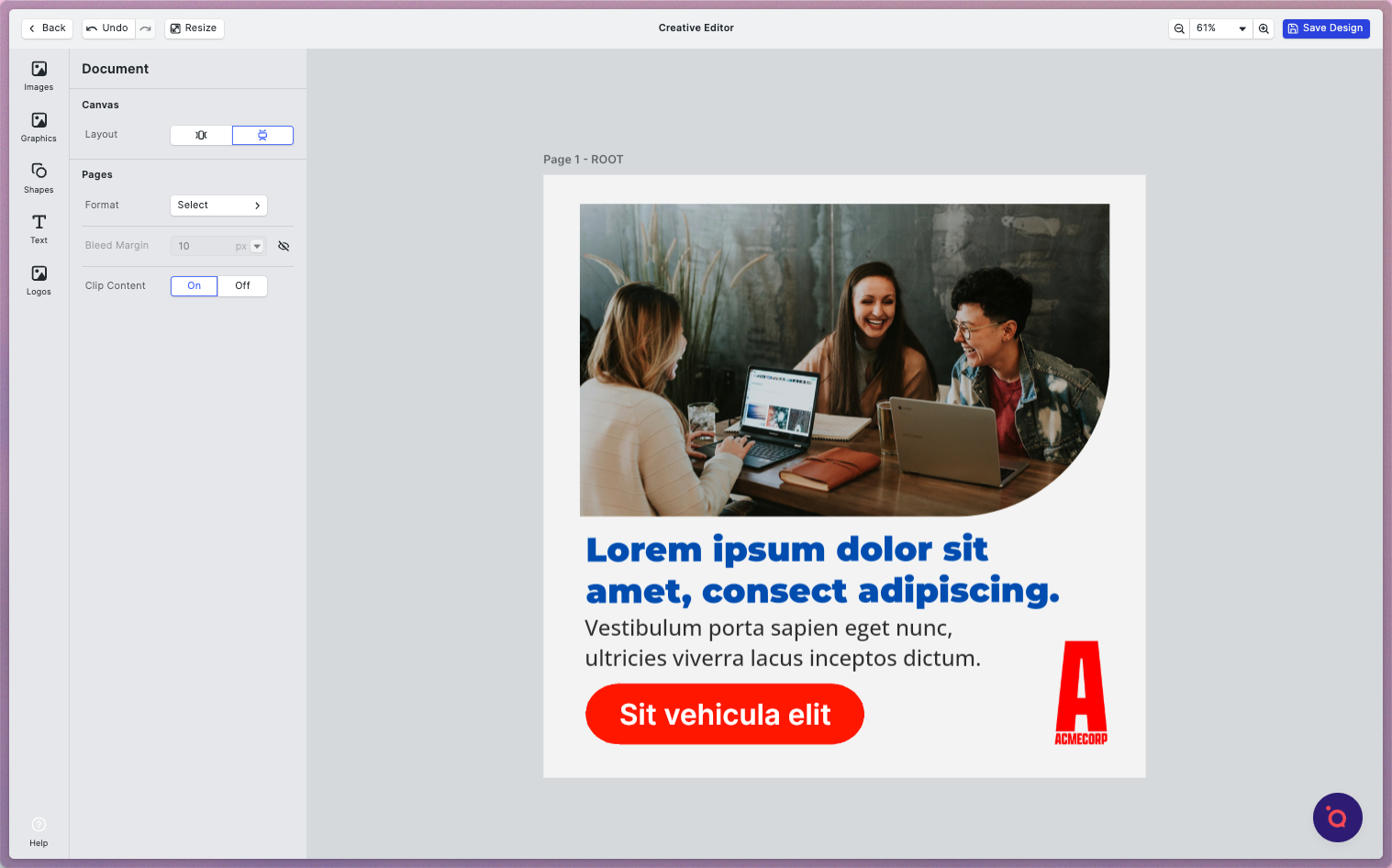
Task: Open the bleed margin px unit dropdown
Action: [257, 246]
